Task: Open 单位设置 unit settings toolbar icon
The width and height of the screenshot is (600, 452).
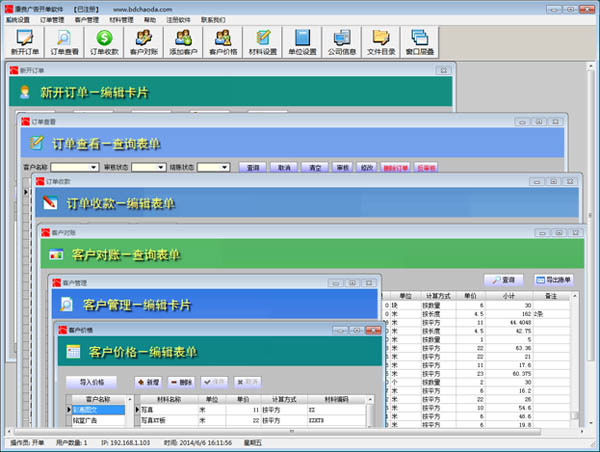Action: click(x=302, y=42)
